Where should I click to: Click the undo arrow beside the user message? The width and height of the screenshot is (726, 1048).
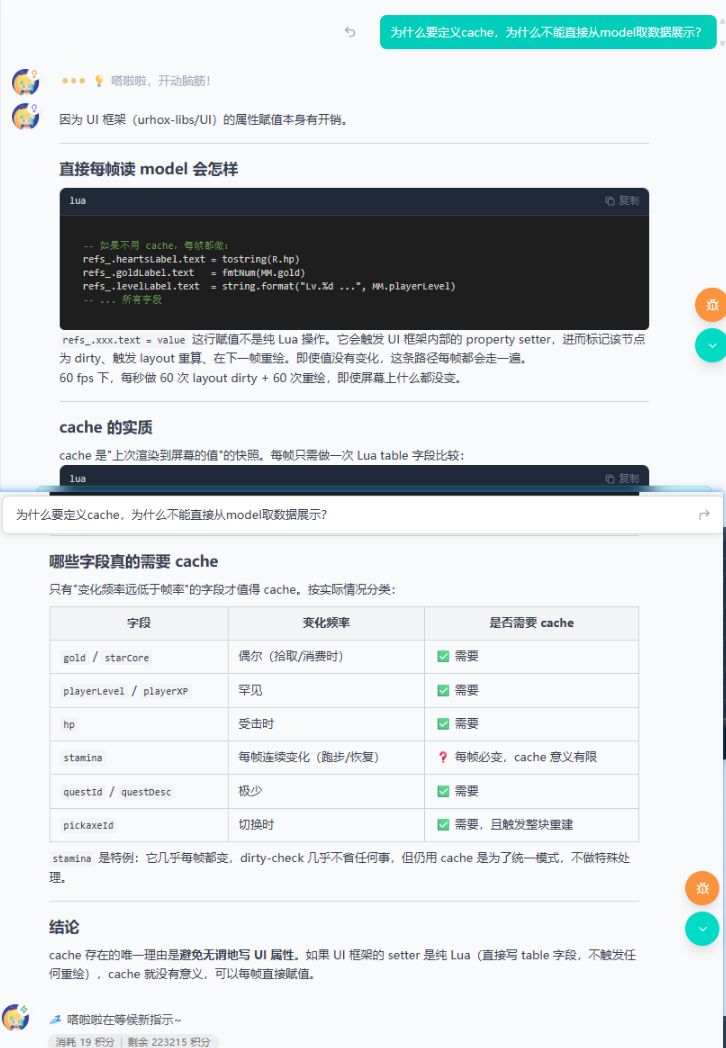click(x=350, y=31)
